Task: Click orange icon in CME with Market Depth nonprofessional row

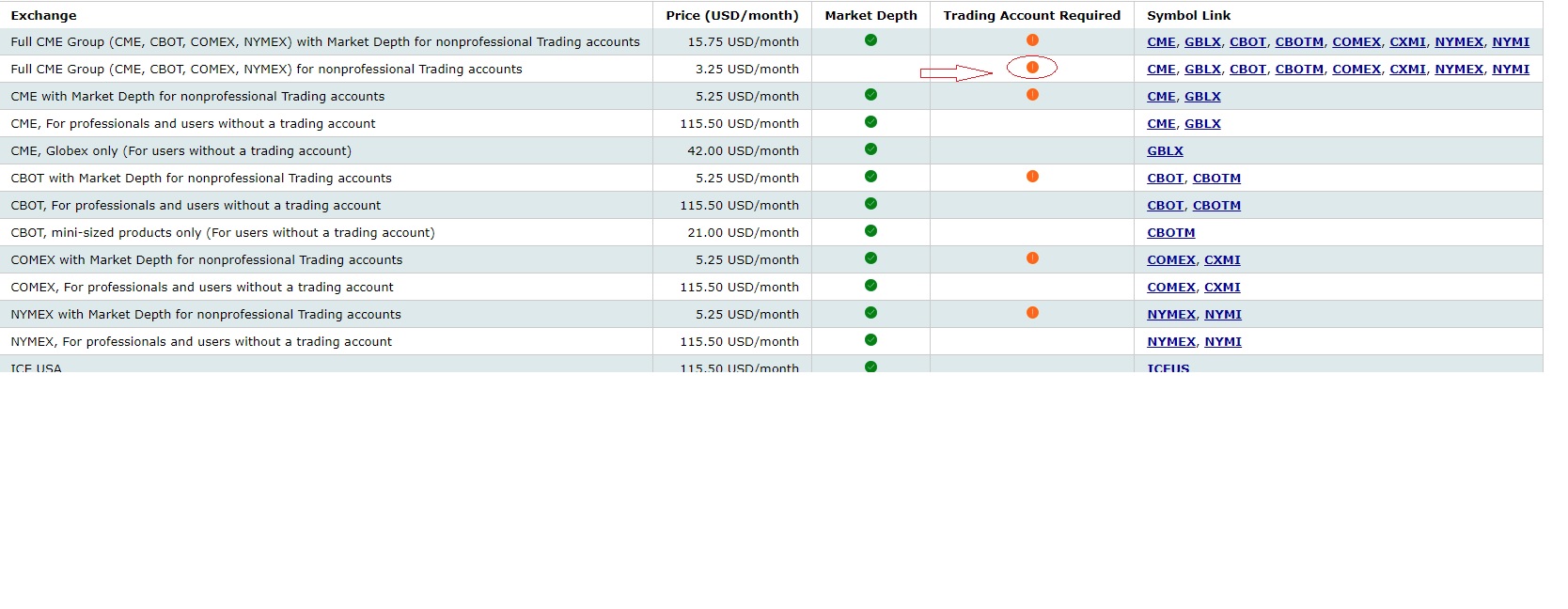Action: click(x=1032, y=95)
